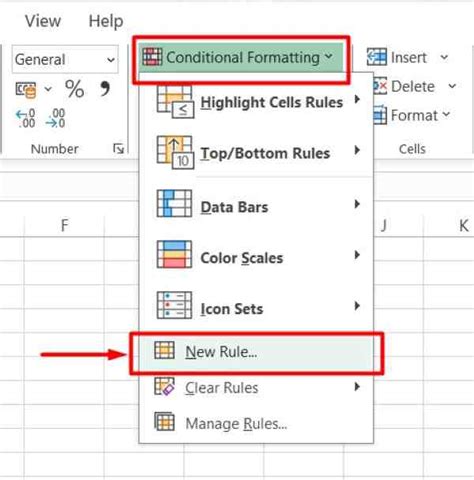Open the Number format dialog launcher
The image size is (474, 480).
(118, 148)
